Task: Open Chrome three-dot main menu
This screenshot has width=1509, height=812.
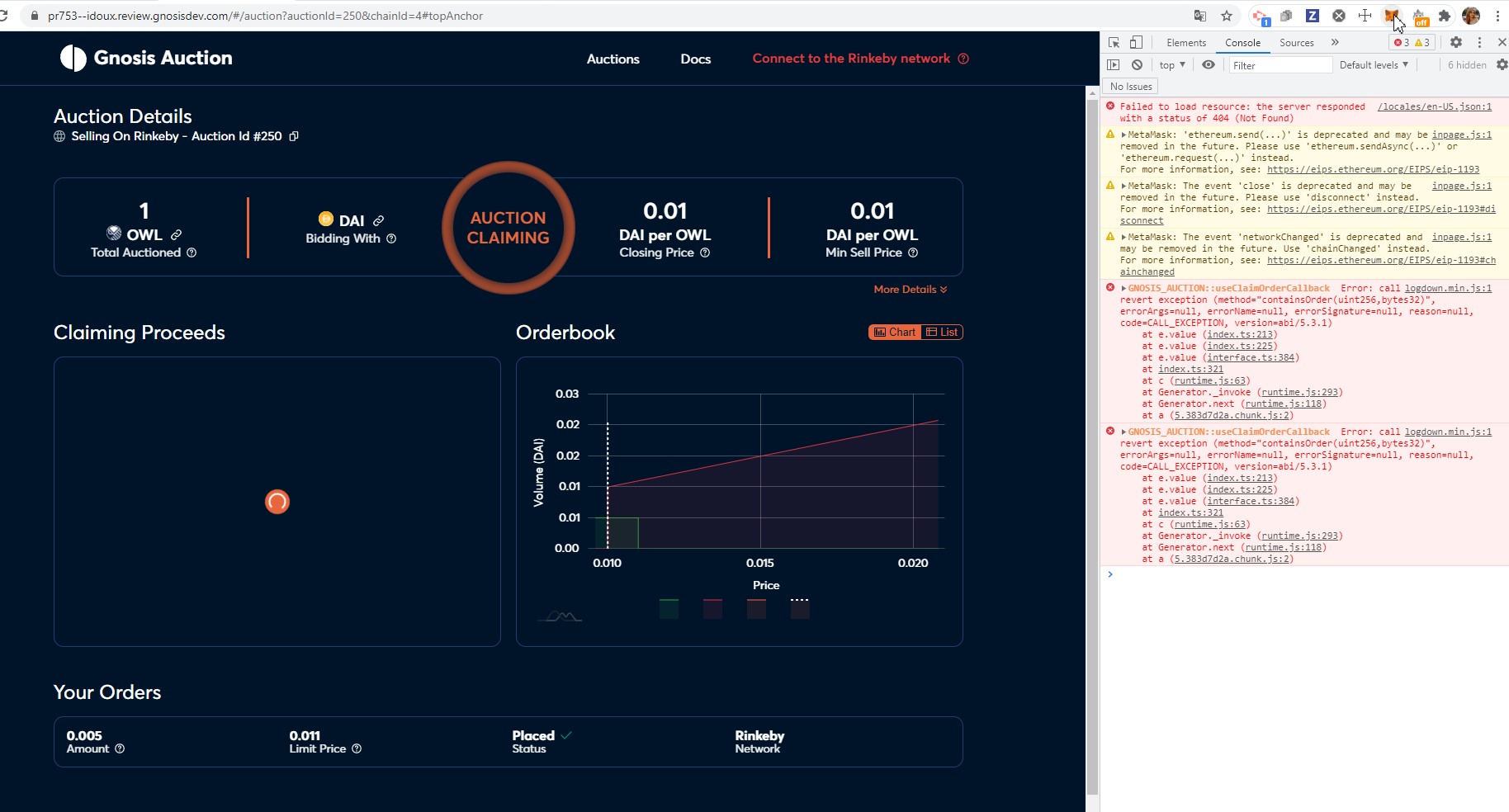Action: tap(1497, 16)
